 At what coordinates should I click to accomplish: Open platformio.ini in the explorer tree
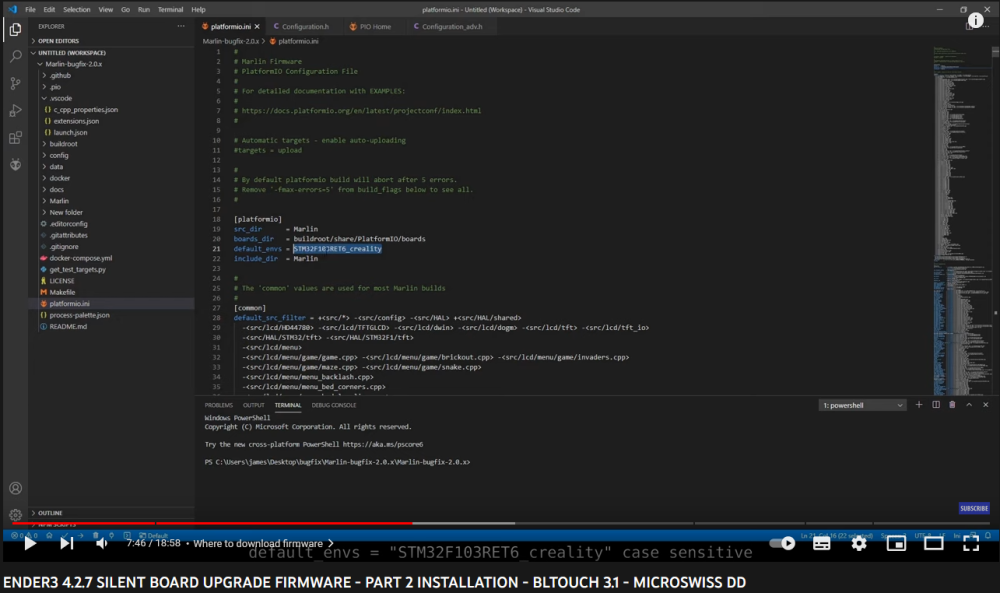click(69, 303)
